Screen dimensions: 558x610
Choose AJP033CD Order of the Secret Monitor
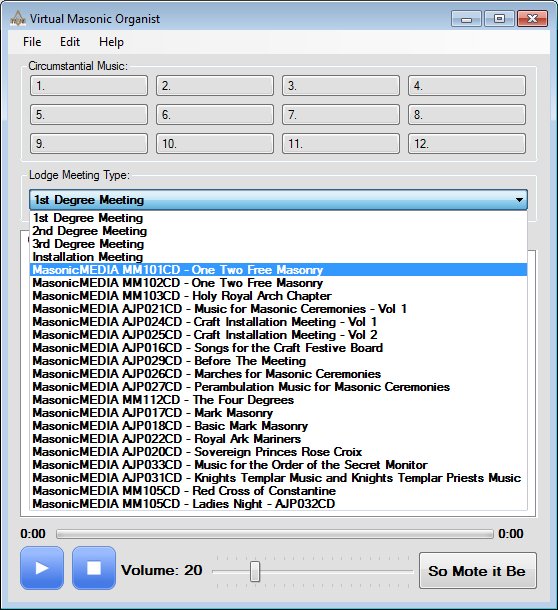click(x=278, y=465)
